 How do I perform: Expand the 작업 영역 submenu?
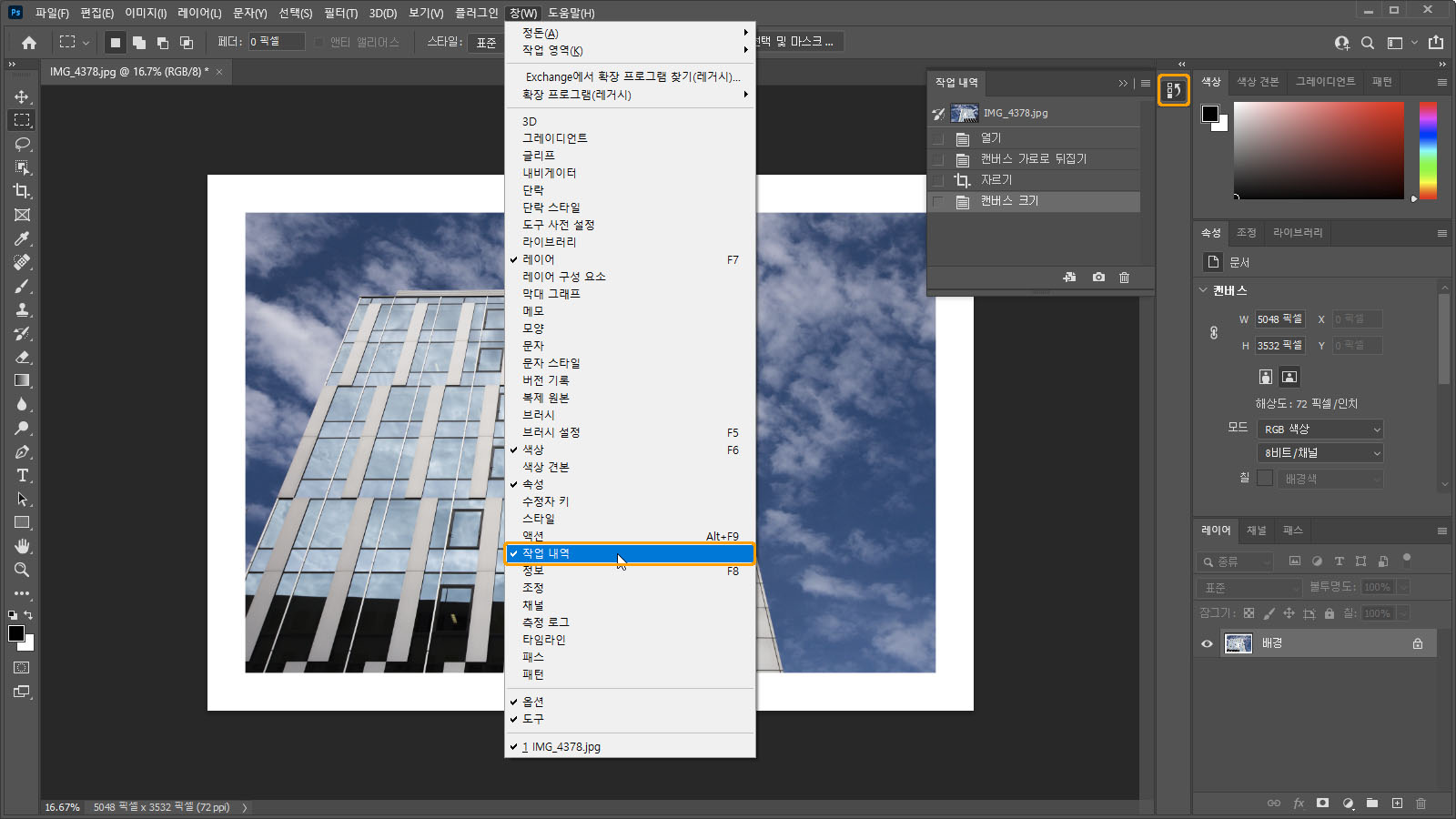[630, 50]
